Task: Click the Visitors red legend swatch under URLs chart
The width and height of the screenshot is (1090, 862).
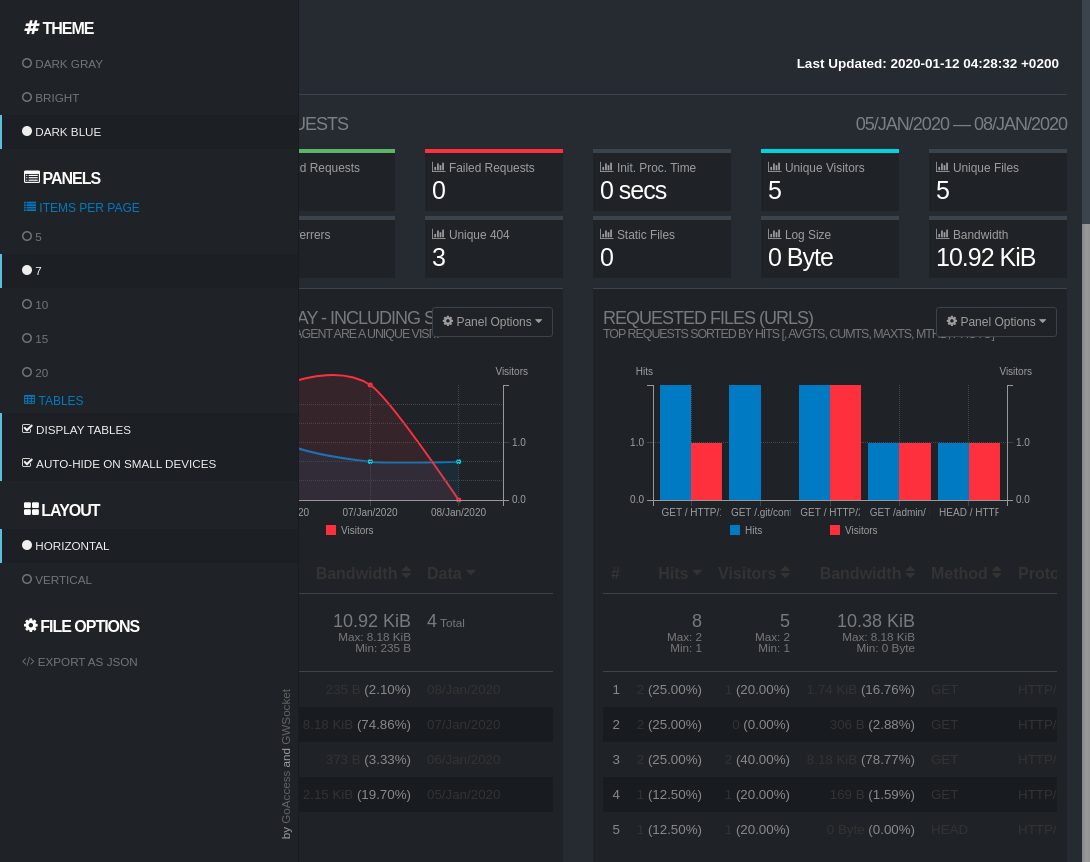Action: (x=835, y=530)
